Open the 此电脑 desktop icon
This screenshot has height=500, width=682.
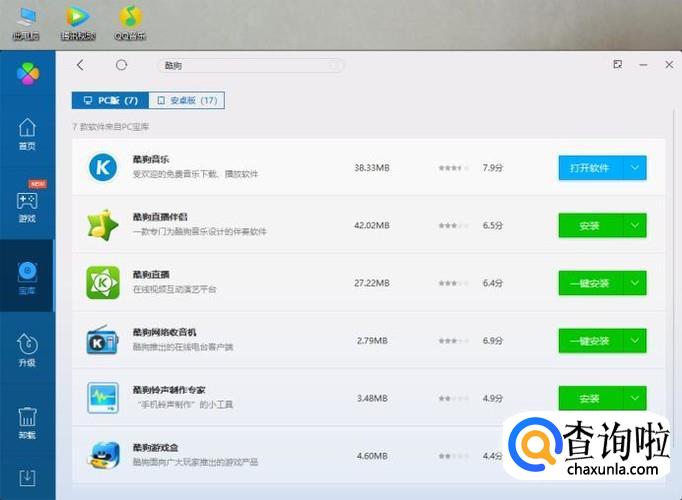coord(26,24)
